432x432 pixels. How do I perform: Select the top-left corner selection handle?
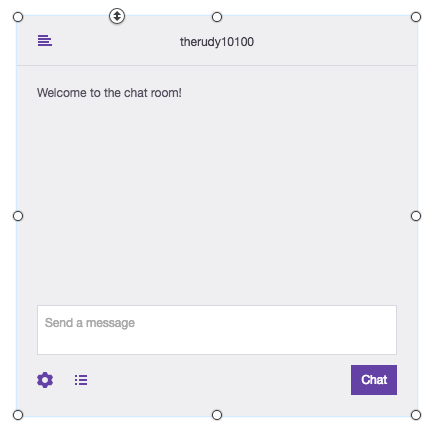click(18, 17)
